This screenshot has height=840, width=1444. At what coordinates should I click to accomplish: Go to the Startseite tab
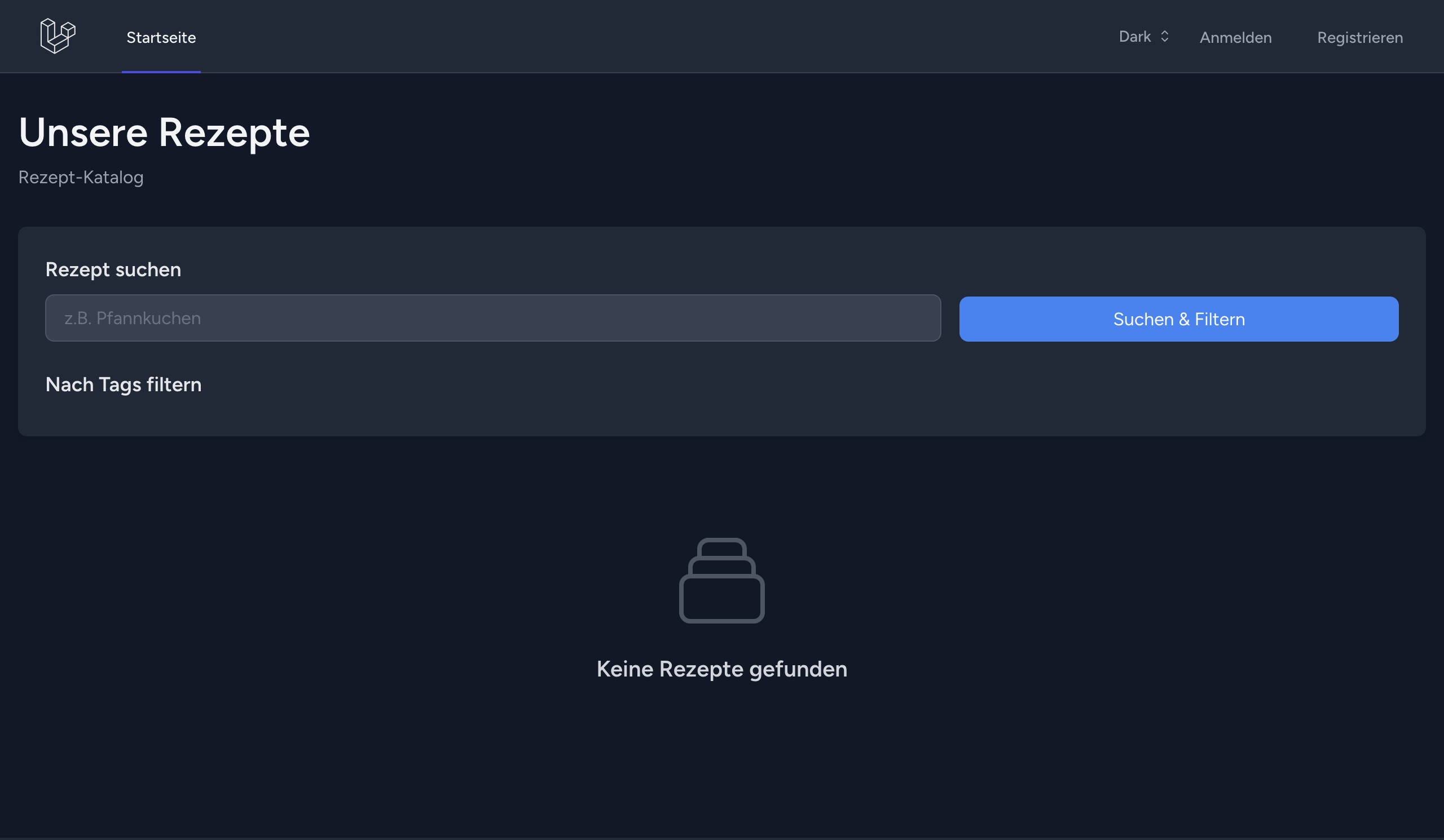coord(161,38)
